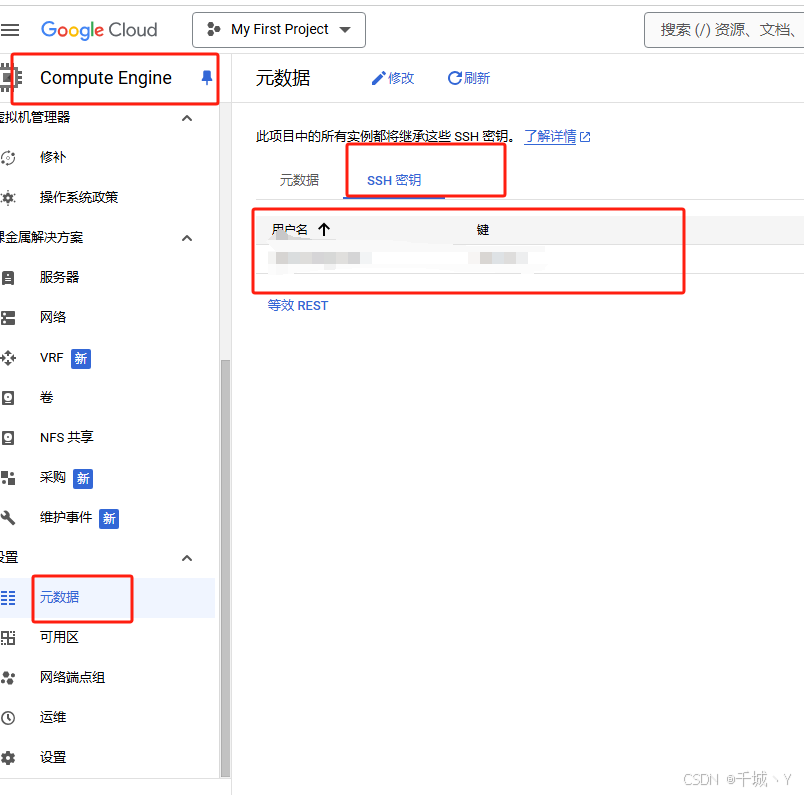Image resolution: width=804 pixels, height=795 pixels.
Task: Click the VRF icon in sidebar
Action: click(x=8, y=358)
